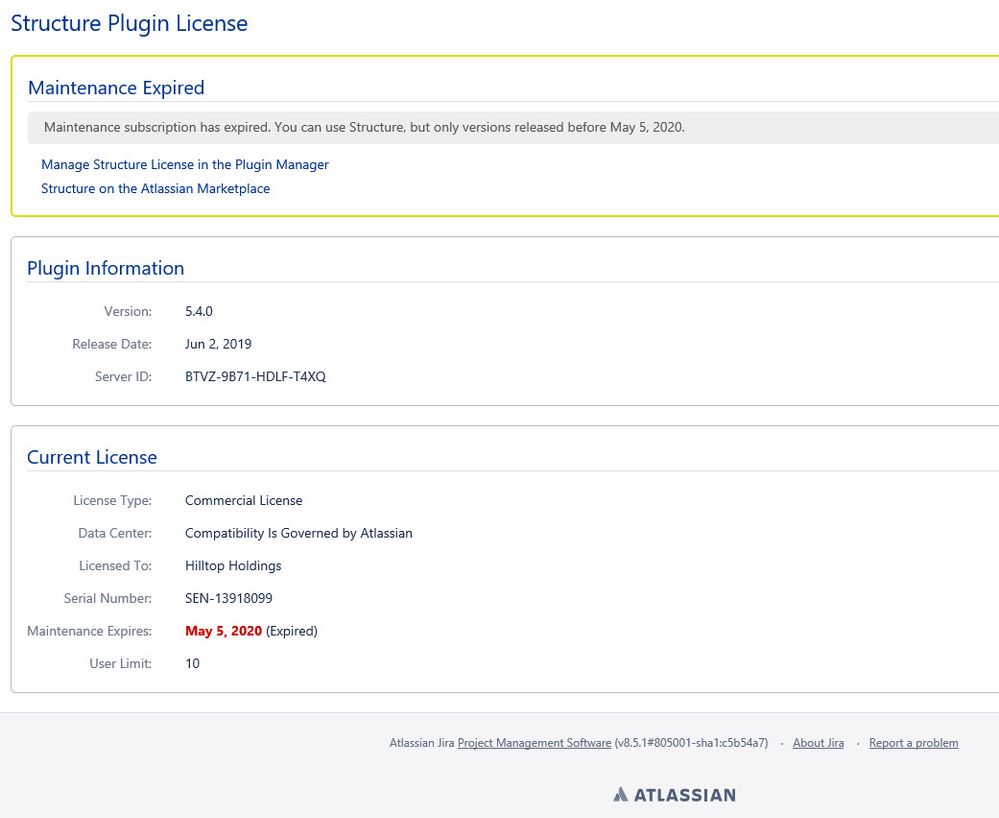Select release date Jun 2, 2019
This screenshot has width=999, height=818.
click(x=218, y=344)
